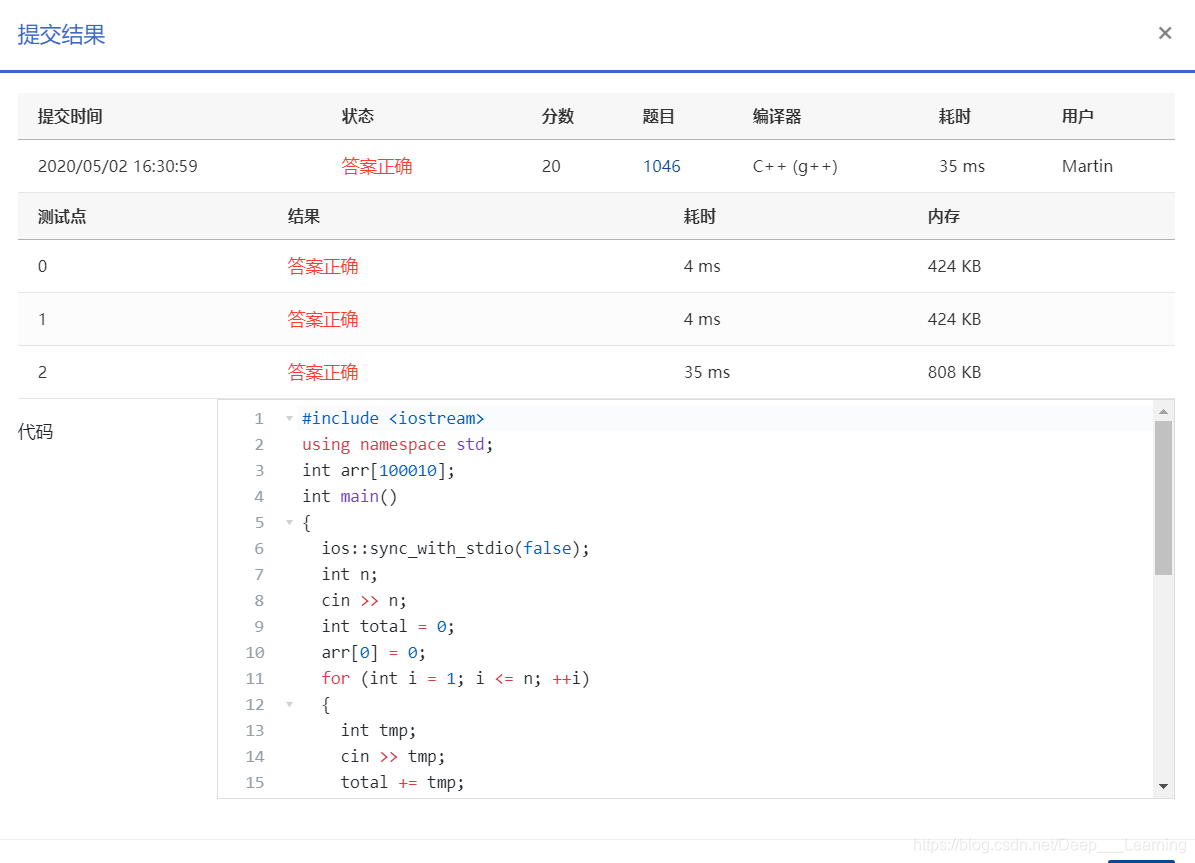Image resolution: width=1195 pixels, height=863 pixels.
Task: Select test point 2 result 答案正确
Action: (x=322, y=371)
